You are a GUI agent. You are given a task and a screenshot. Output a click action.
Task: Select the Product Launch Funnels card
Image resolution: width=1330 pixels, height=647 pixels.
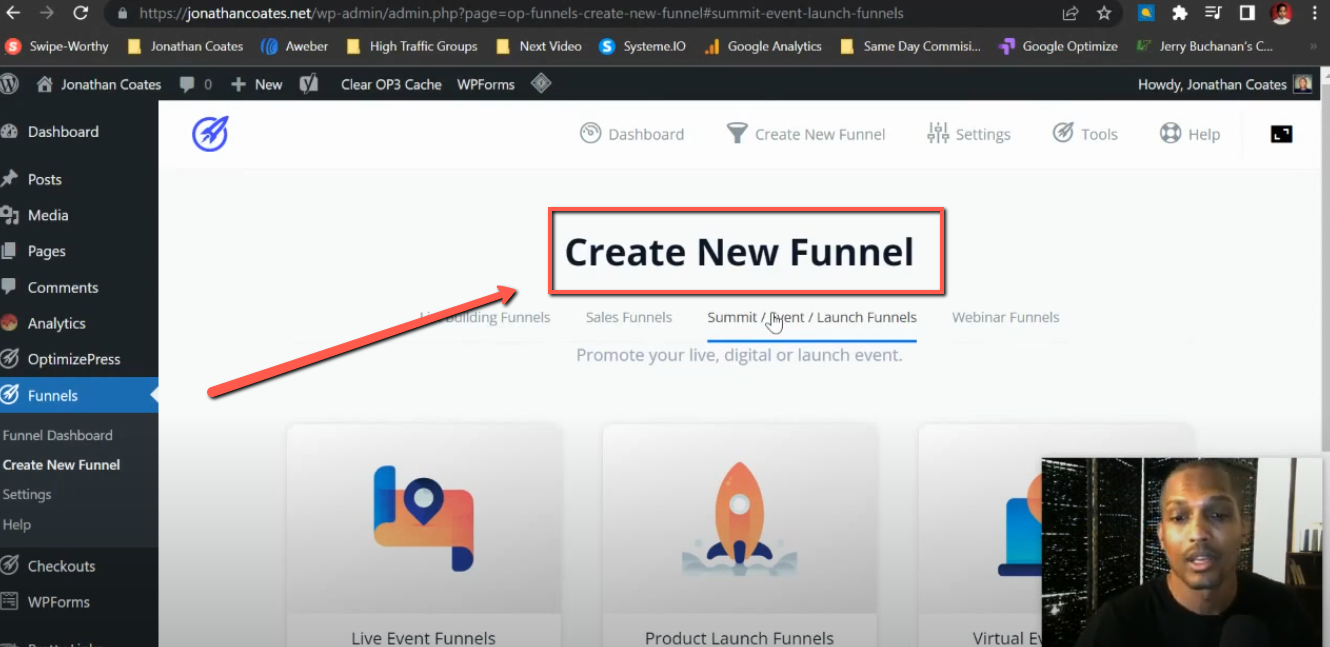coord(739,530)
